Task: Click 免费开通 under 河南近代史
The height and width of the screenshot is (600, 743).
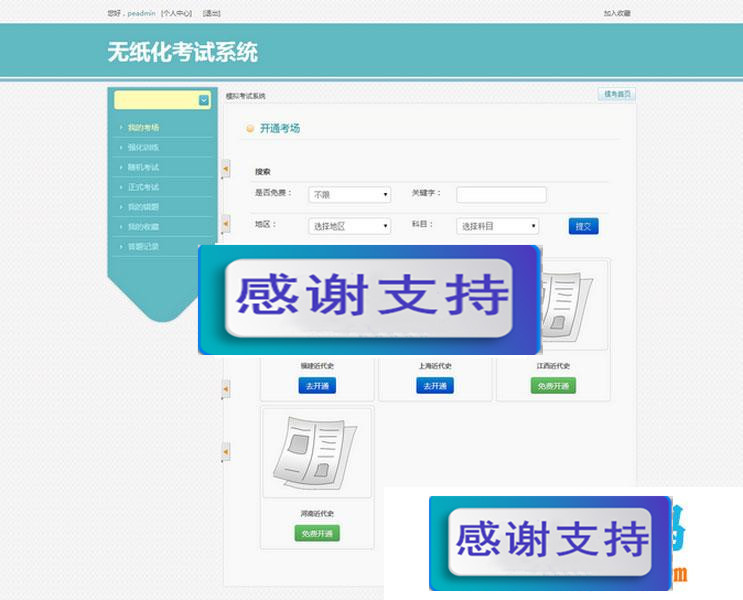Action: (317, 533)
